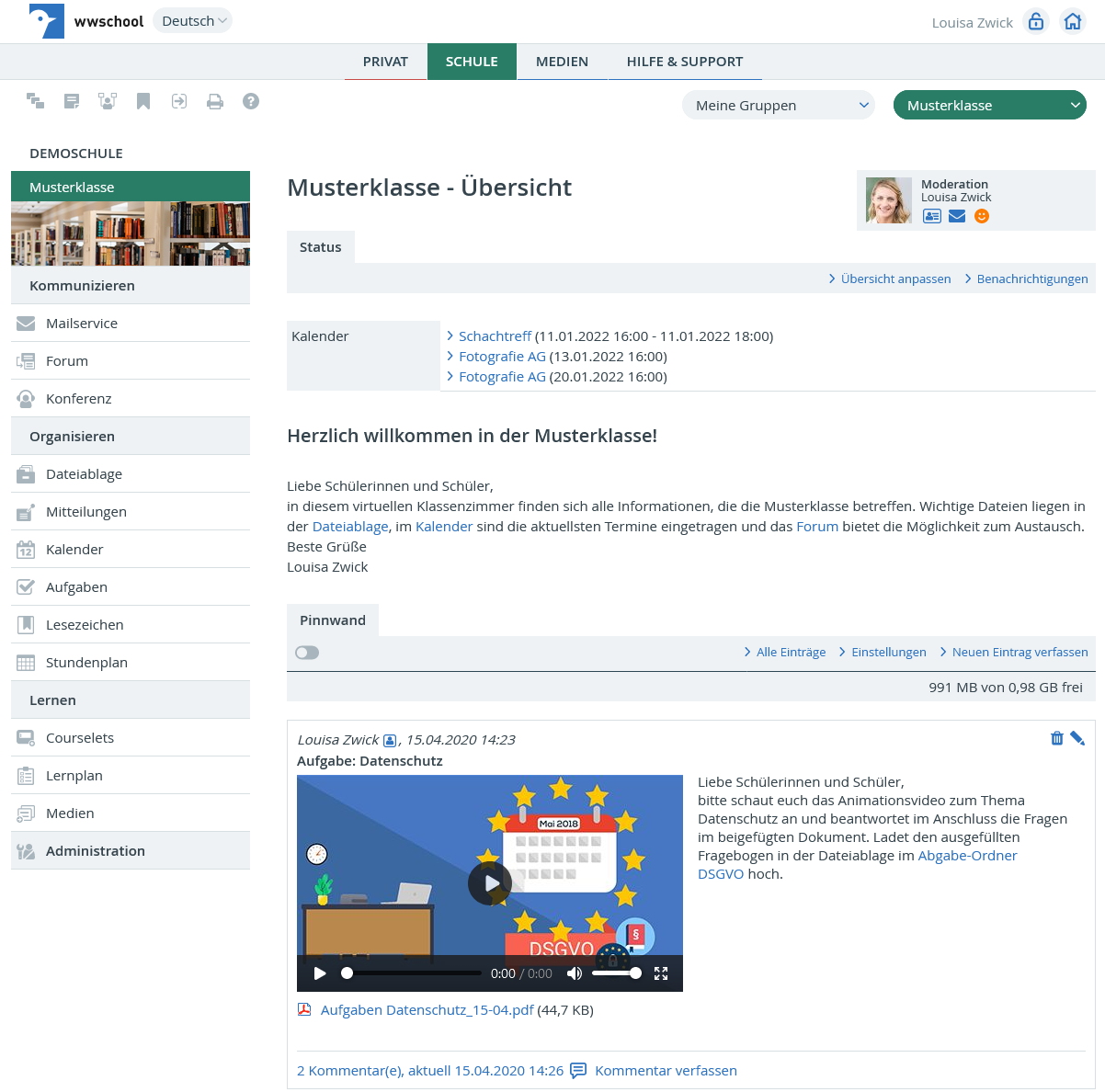
Task: Click the printer icon in toolbar
Action: [x=215, y=102]
